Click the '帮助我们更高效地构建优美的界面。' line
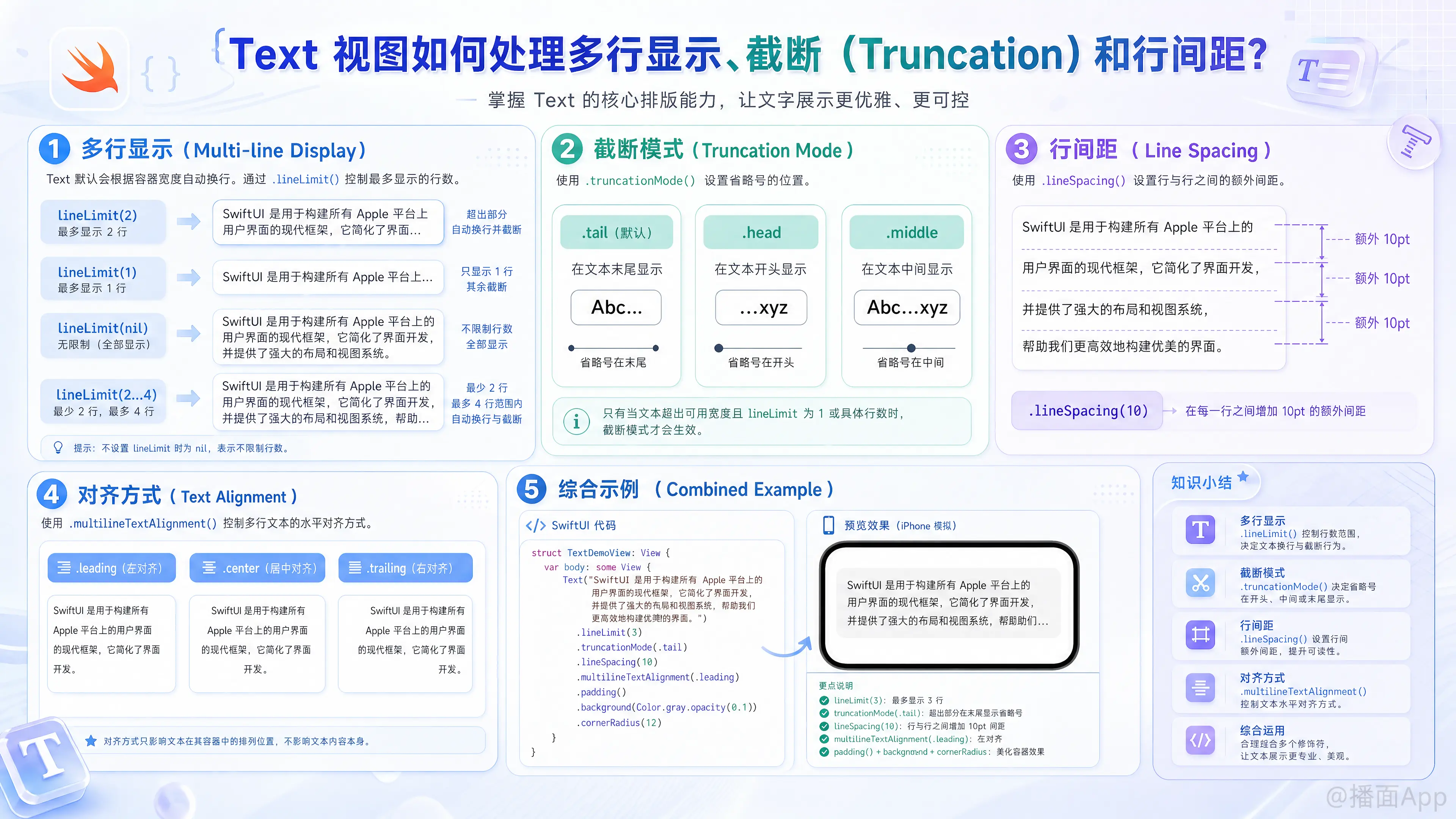Viewport: 1456px width, 819px height. tap(1123, 346)
